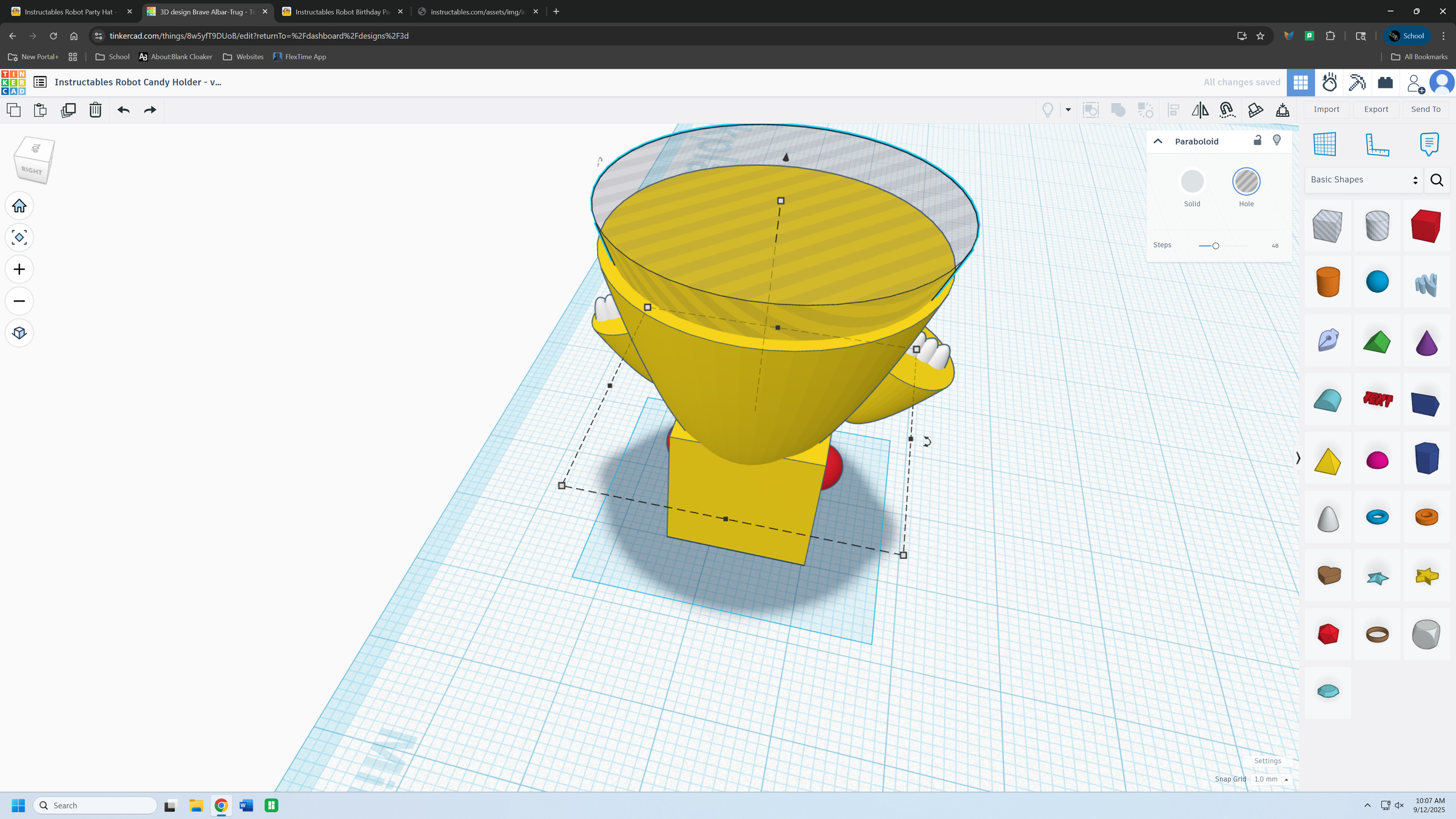Open All Bookmarks folder
1456x819 pixels.
(x=1419, y=57)
